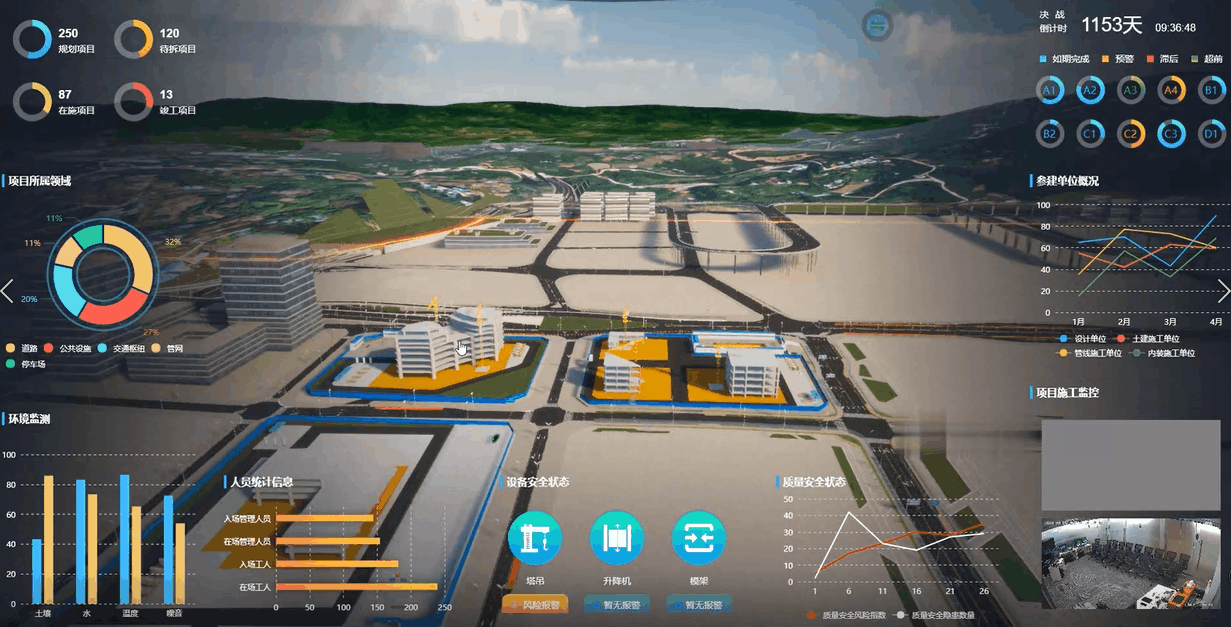Viewport: 1231px width, 627px height.
Task: Open the 参建单位概况 panel header
Action: tap(1067, 181)
